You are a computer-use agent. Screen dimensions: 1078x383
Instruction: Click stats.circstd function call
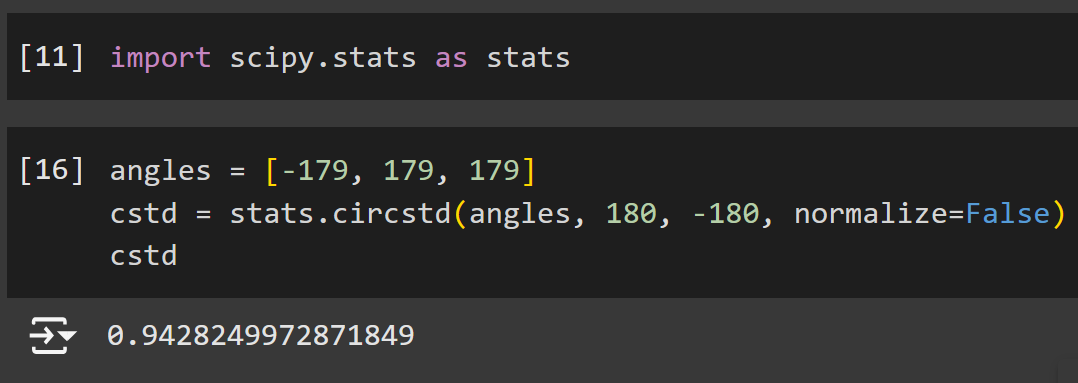340,214
